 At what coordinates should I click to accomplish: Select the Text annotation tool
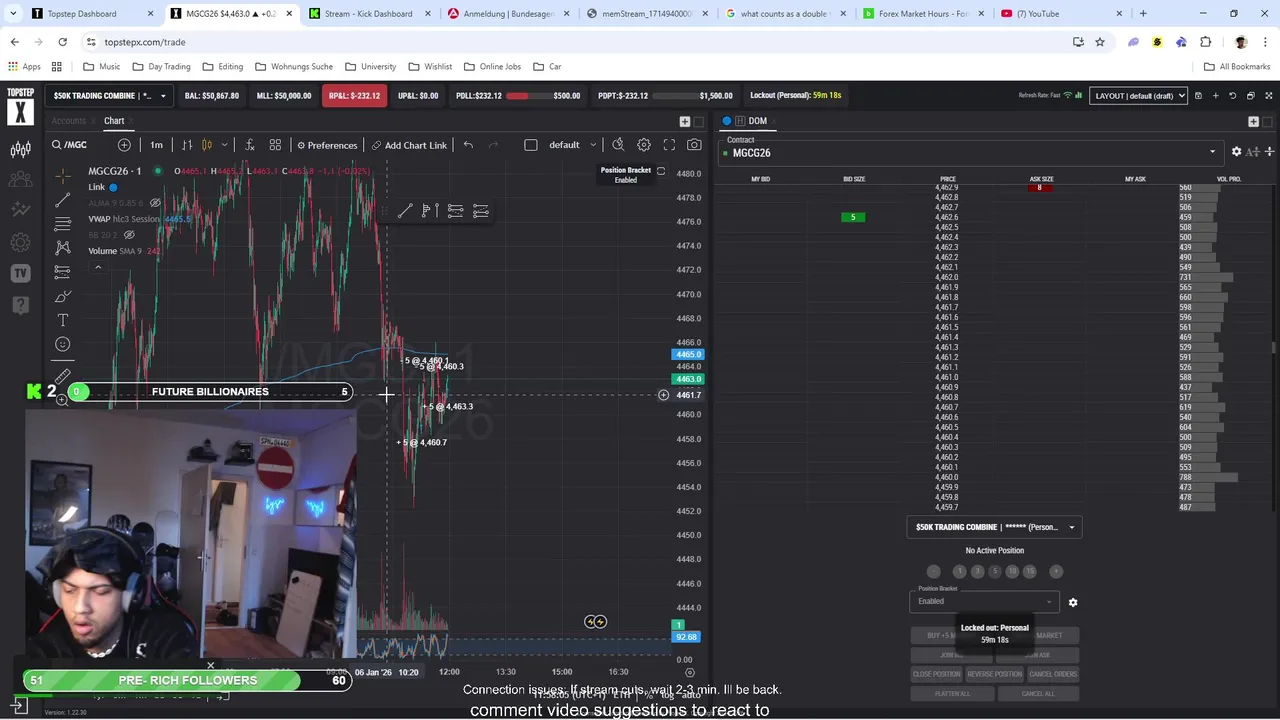63,320
